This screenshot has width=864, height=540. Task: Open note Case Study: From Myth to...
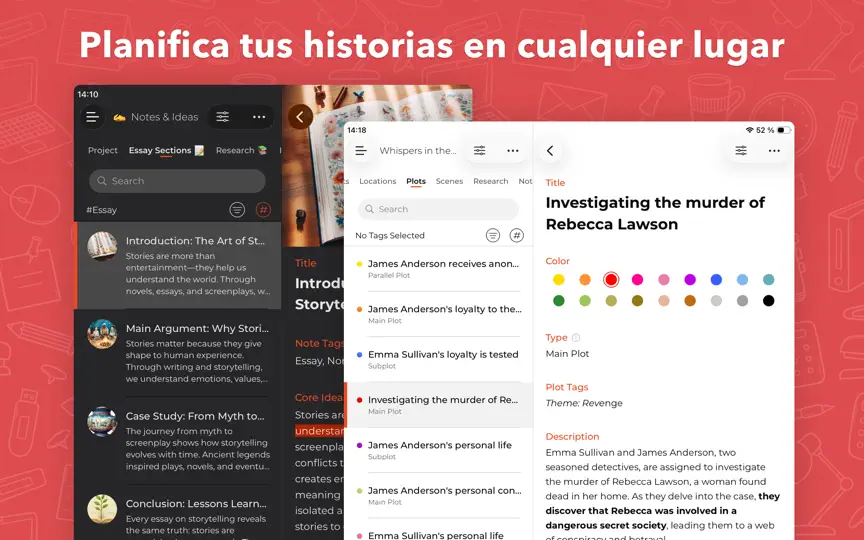coord(179,440)
